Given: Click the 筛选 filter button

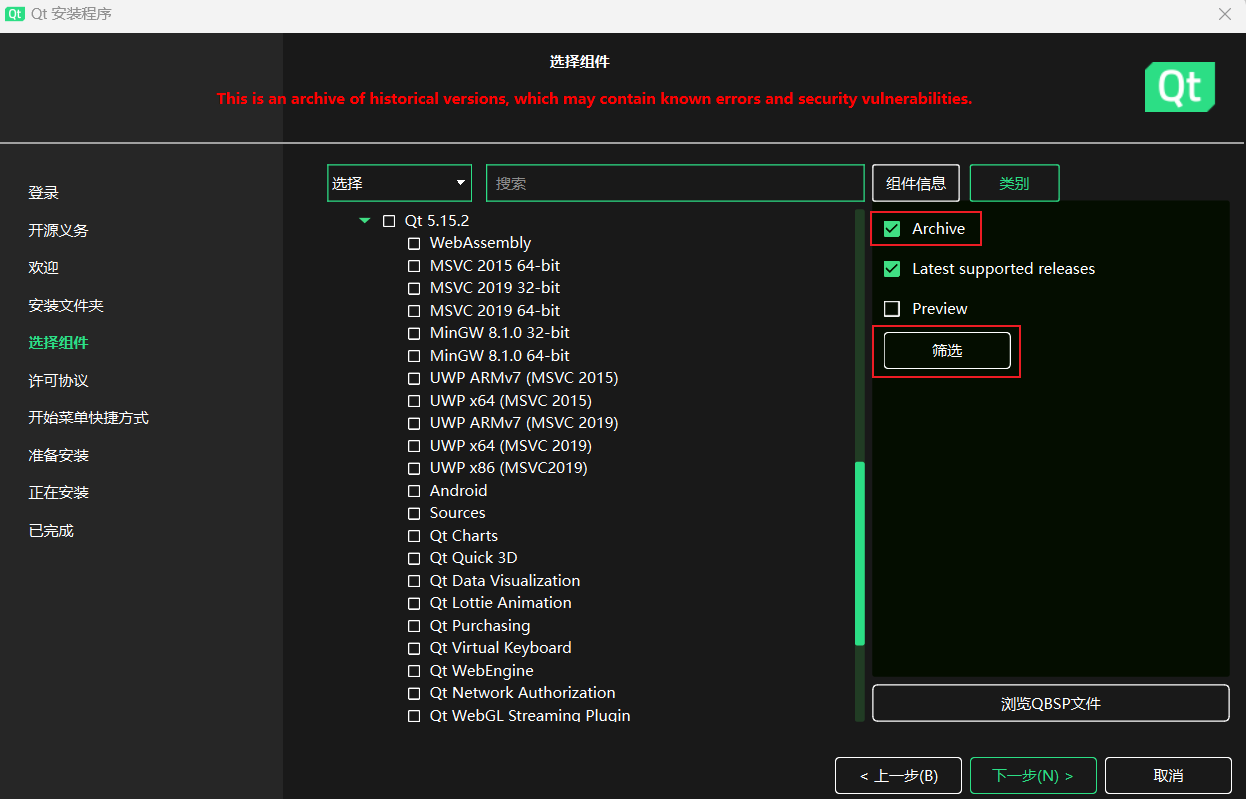Looking at the screenshot, I should click(x=947, y=351).
